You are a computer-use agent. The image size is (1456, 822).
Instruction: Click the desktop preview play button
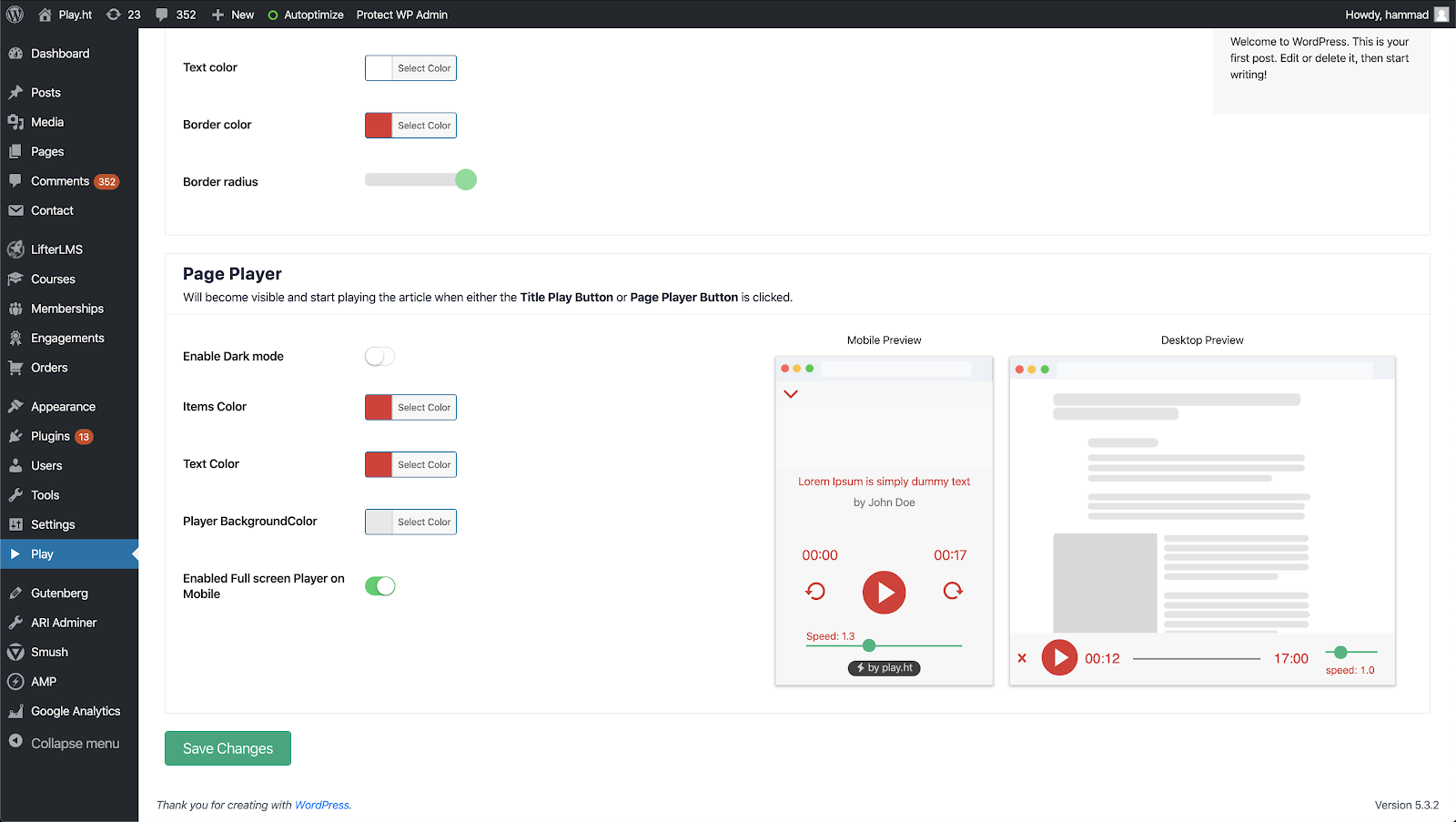[x=1059, y=657]
